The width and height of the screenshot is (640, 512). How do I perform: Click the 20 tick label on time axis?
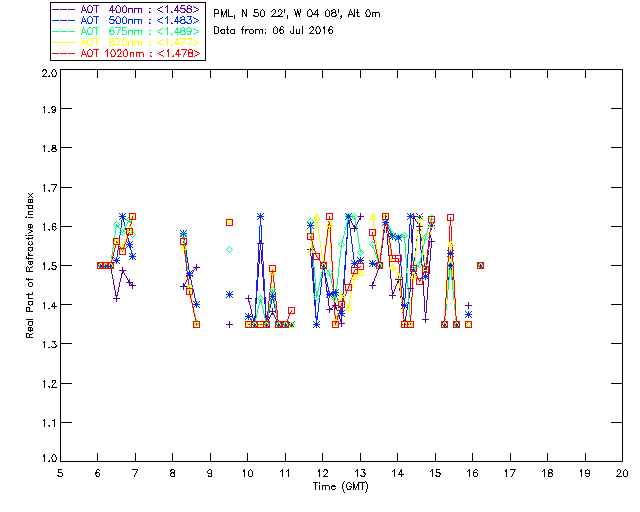tap(622, 473)
